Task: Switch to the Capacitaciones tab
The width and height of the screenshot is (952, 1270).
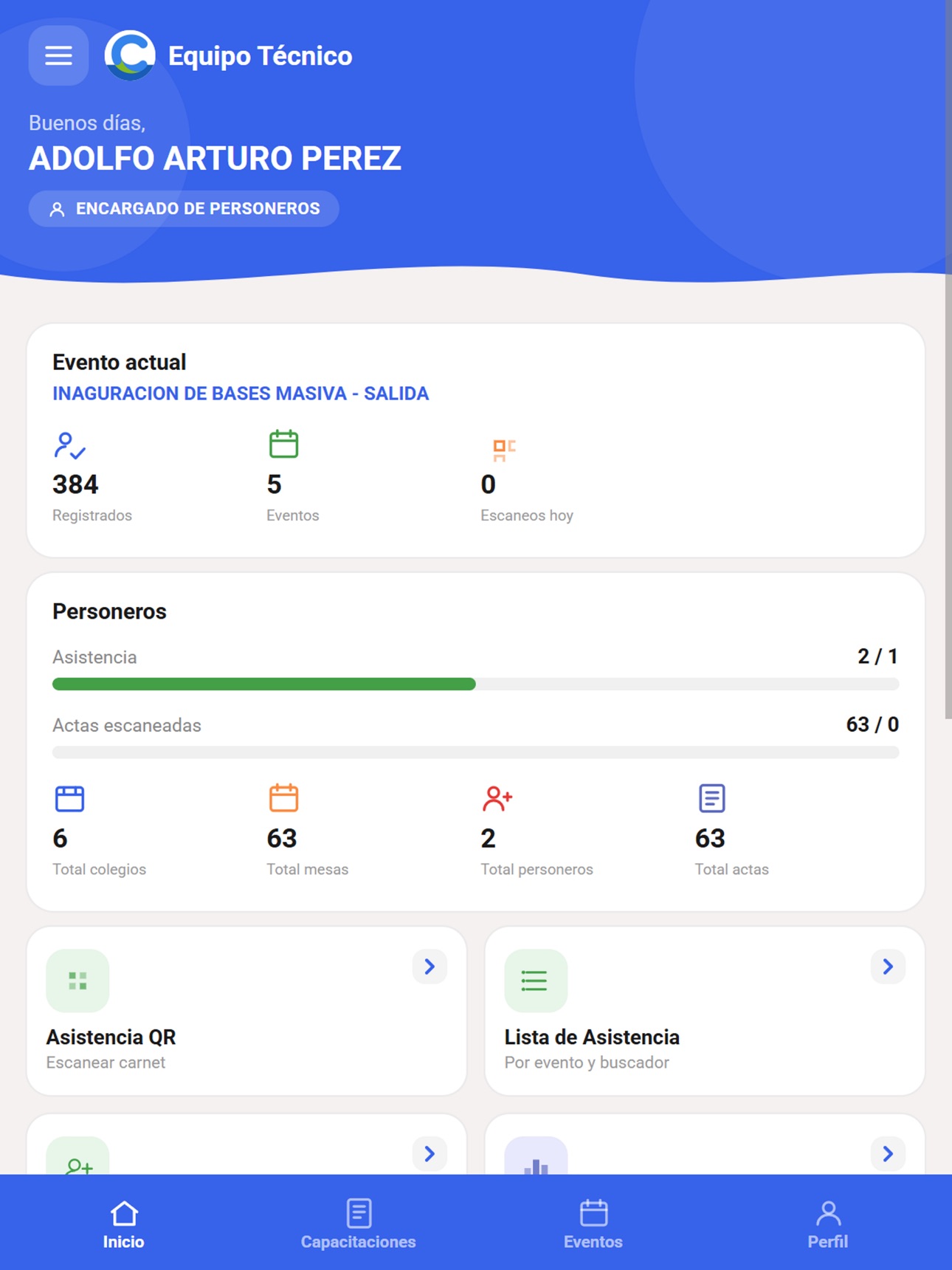Action: coord(358,1224)
